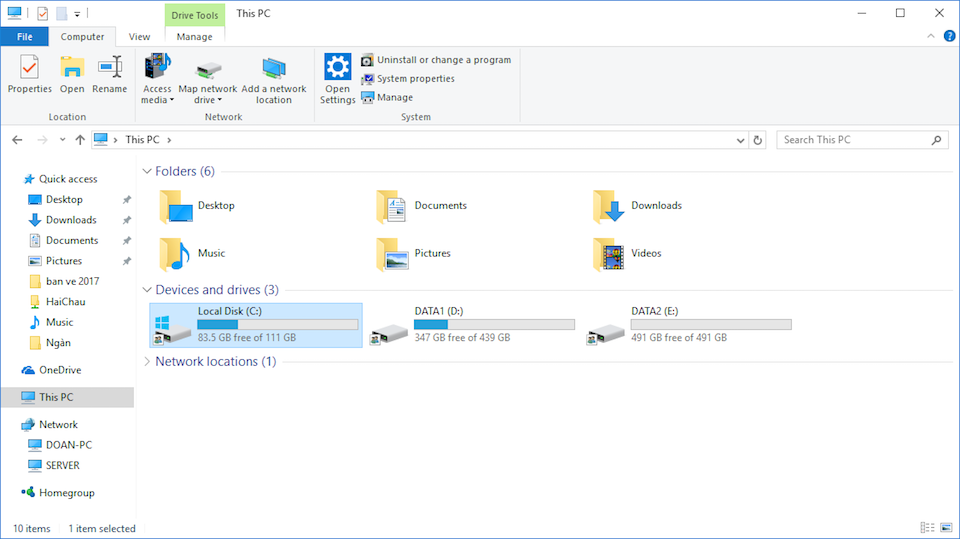Switch to the View ribbon tab

(139, 37)
